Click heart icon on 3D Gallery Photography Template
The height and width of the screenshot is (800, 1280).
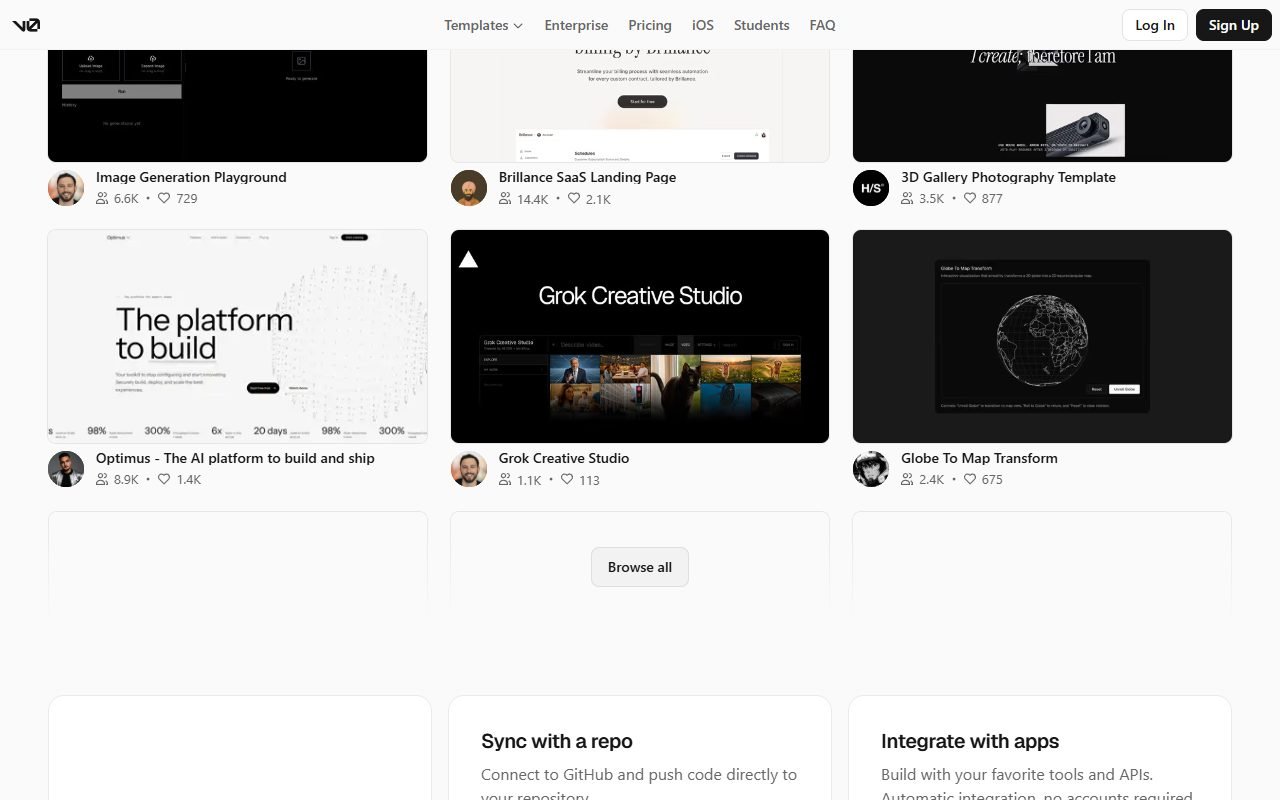click(970, 198)
